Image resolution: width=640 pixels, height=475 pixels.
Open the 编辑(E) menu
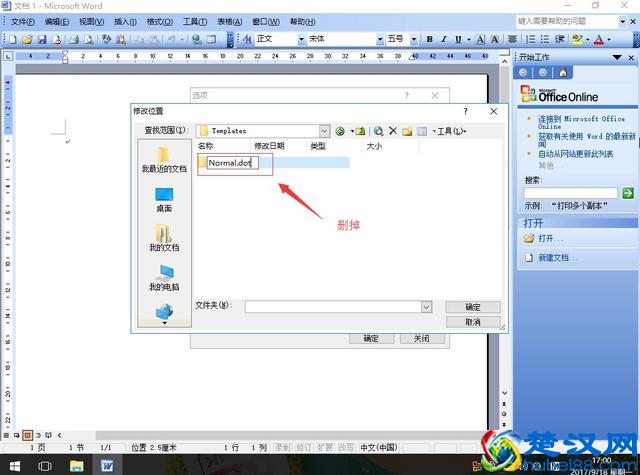(x=57, y=22)
